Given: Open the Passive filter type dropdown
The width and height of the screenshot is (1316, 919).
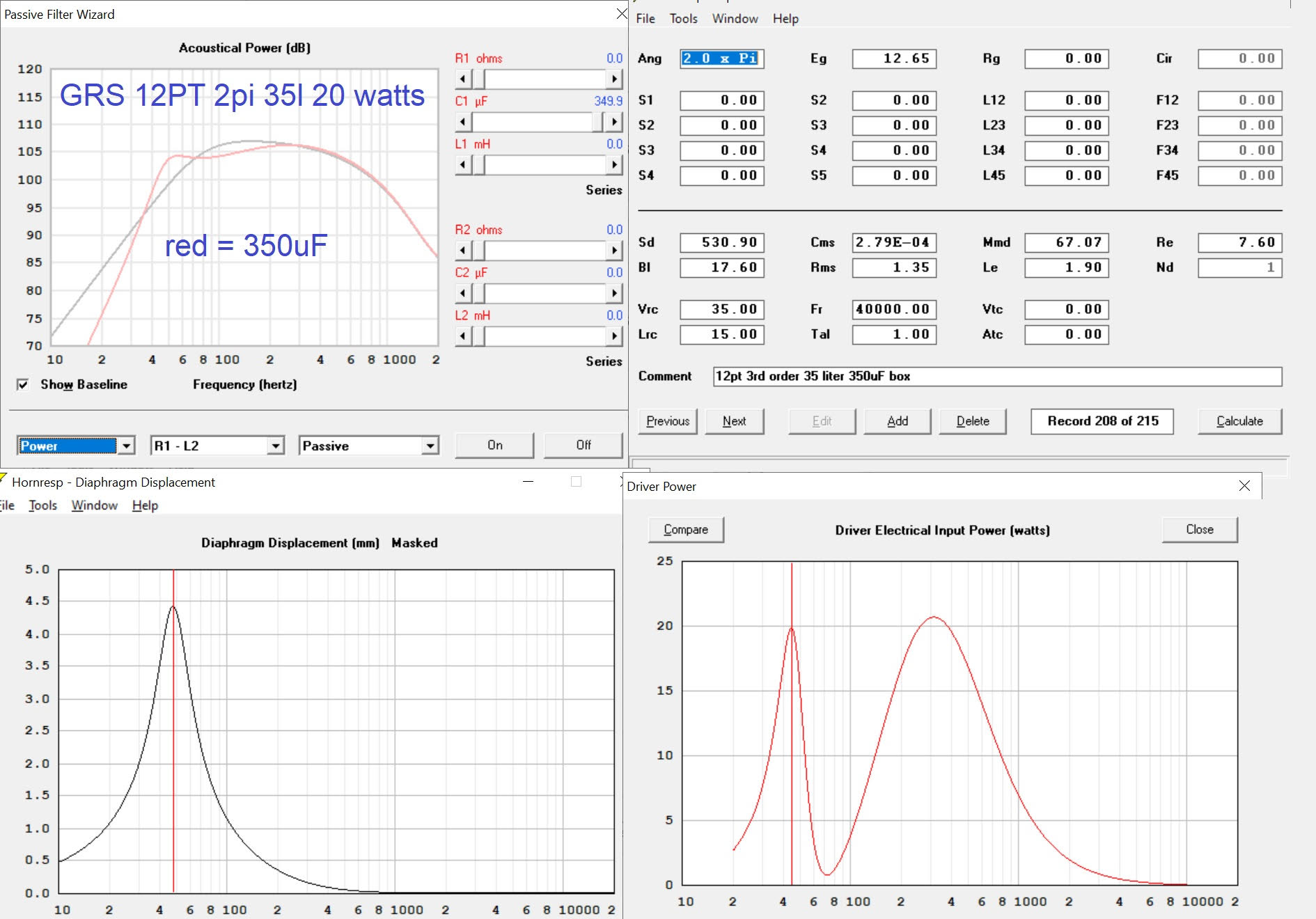Looking at the screenshot, I should [x=431, y=446].
